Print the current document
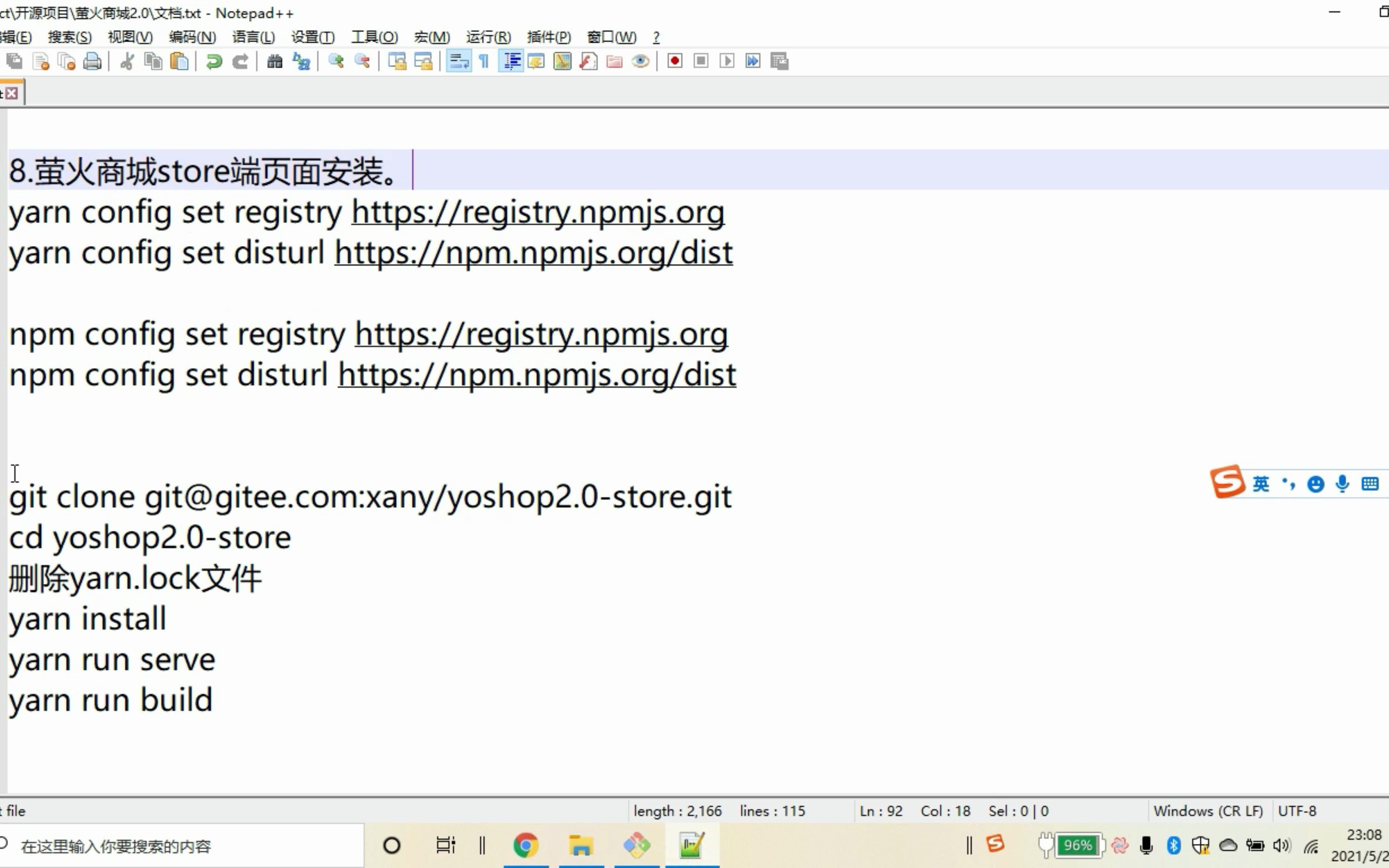The height and width of the screenshot is (868, 1389). 92,61
